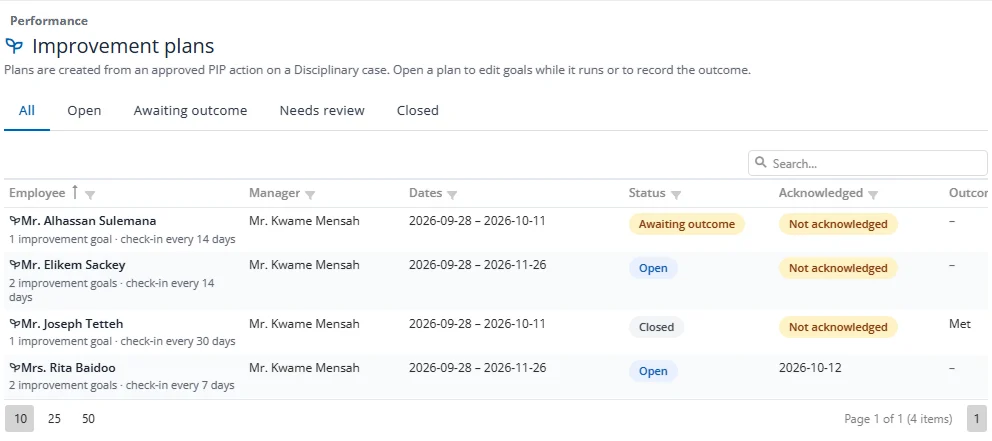Click 'check-in every 30 days' subtitle
This screenshot has height=441, width=992.
point(178,342)
